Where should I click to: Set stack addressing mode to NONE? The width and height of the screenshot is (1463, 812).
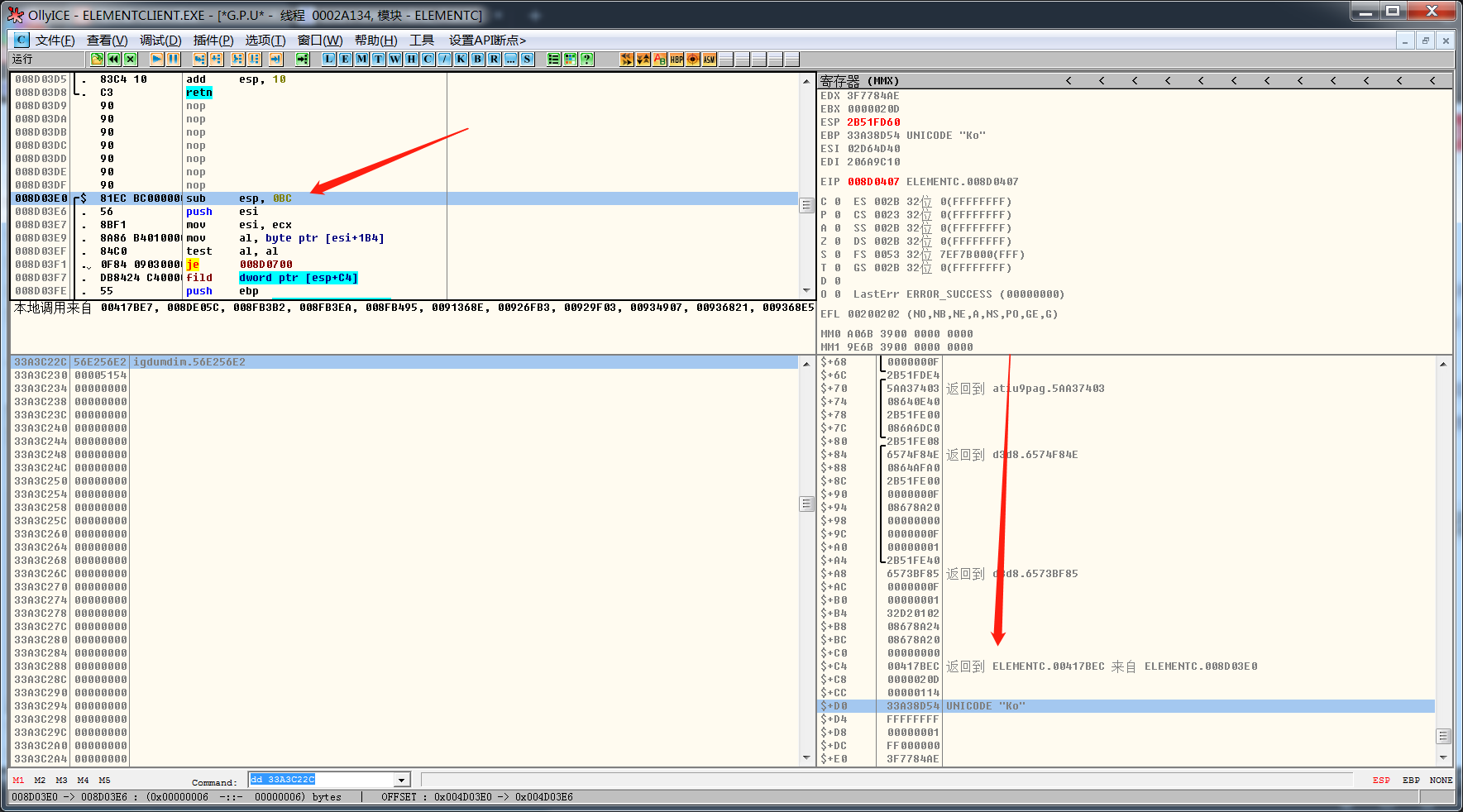[x=1441, y=780]
